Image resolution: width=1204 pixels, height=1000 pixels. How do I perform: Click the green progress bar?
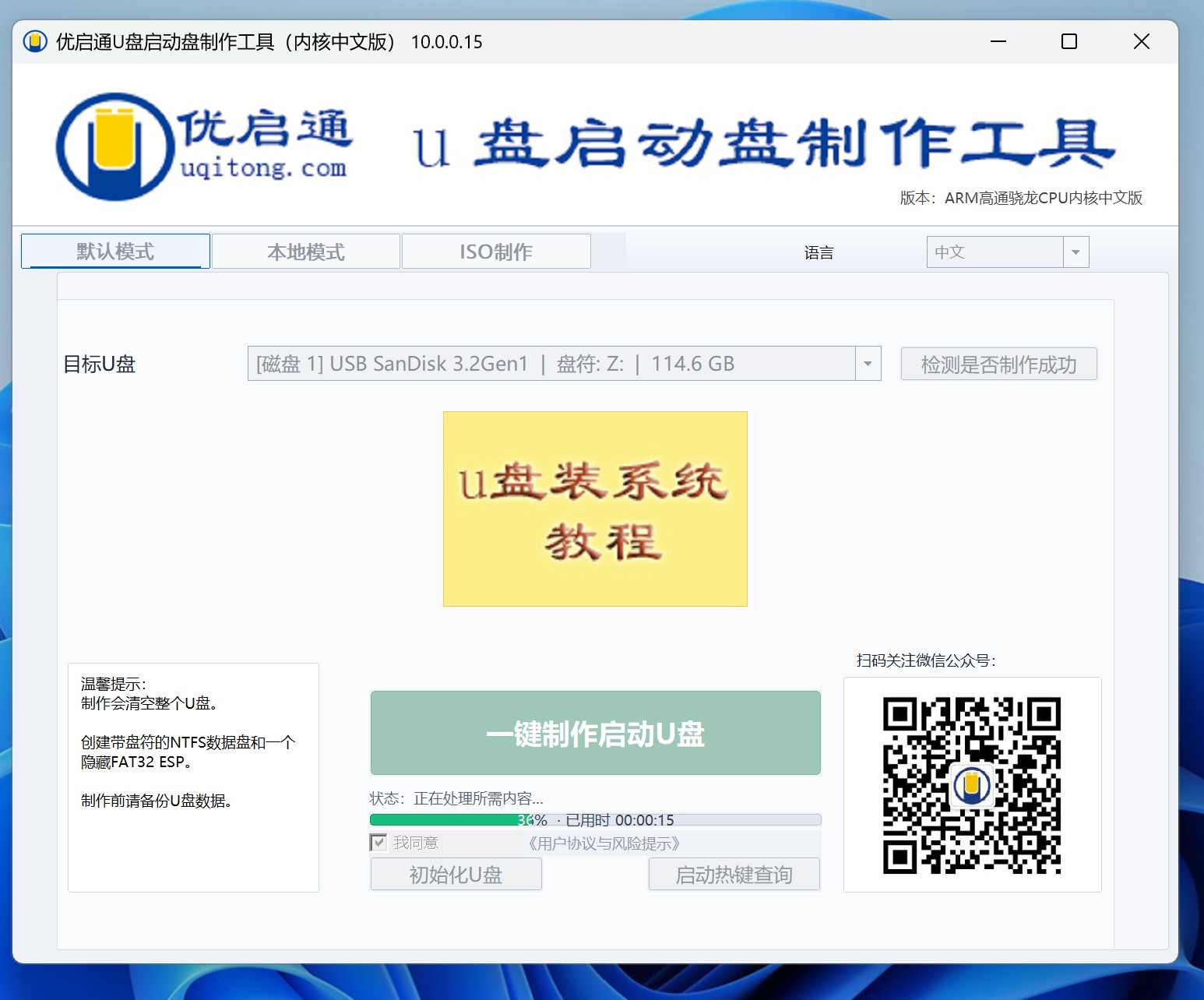(595, 819)
